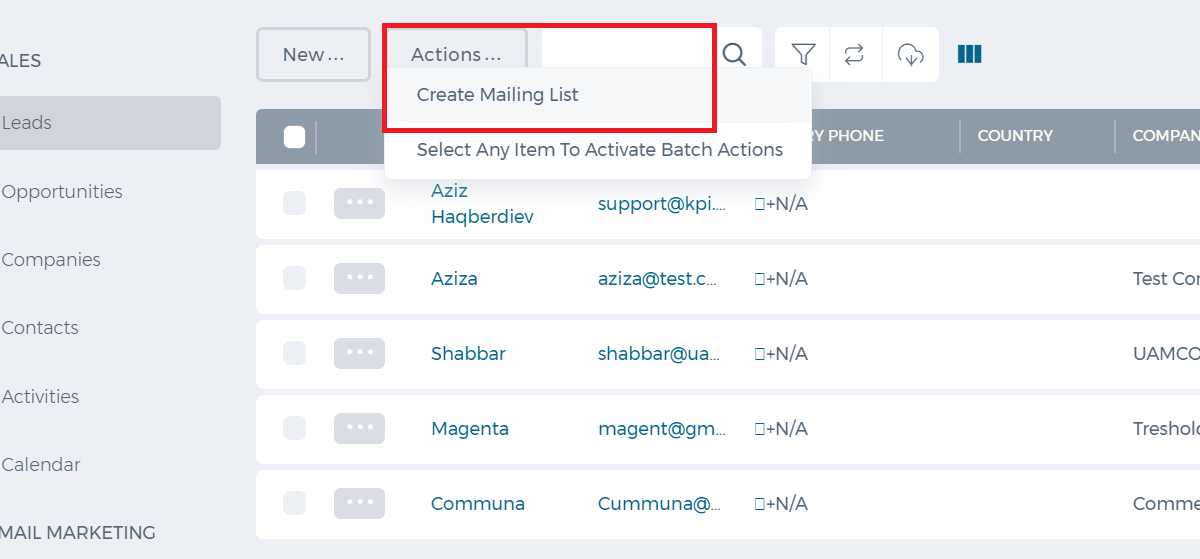Click the Country column header

click(x=1015, y=136)
